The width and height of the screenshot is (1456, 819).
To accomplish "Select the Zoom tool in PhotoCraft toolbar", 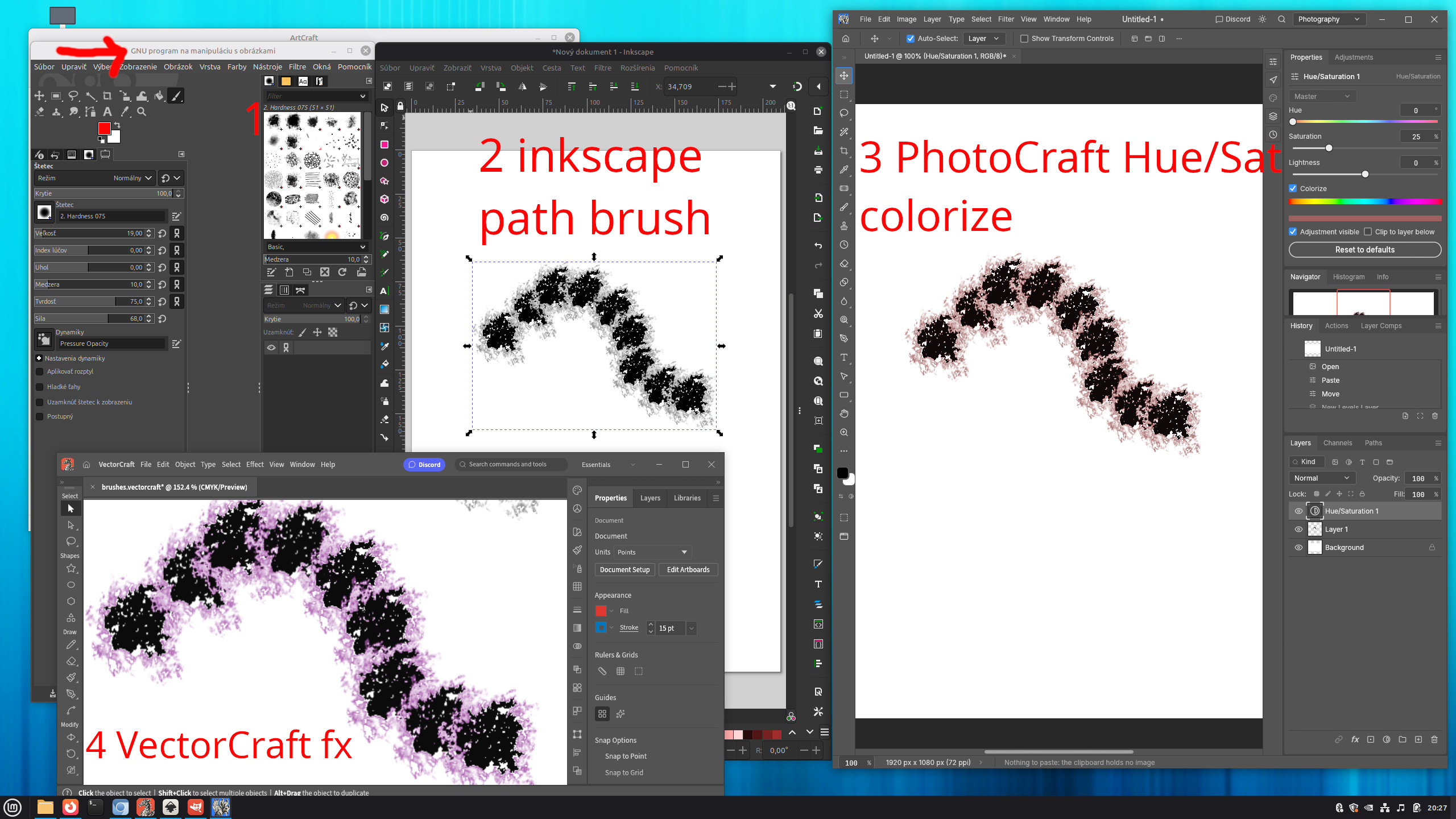I will point(844,432).
